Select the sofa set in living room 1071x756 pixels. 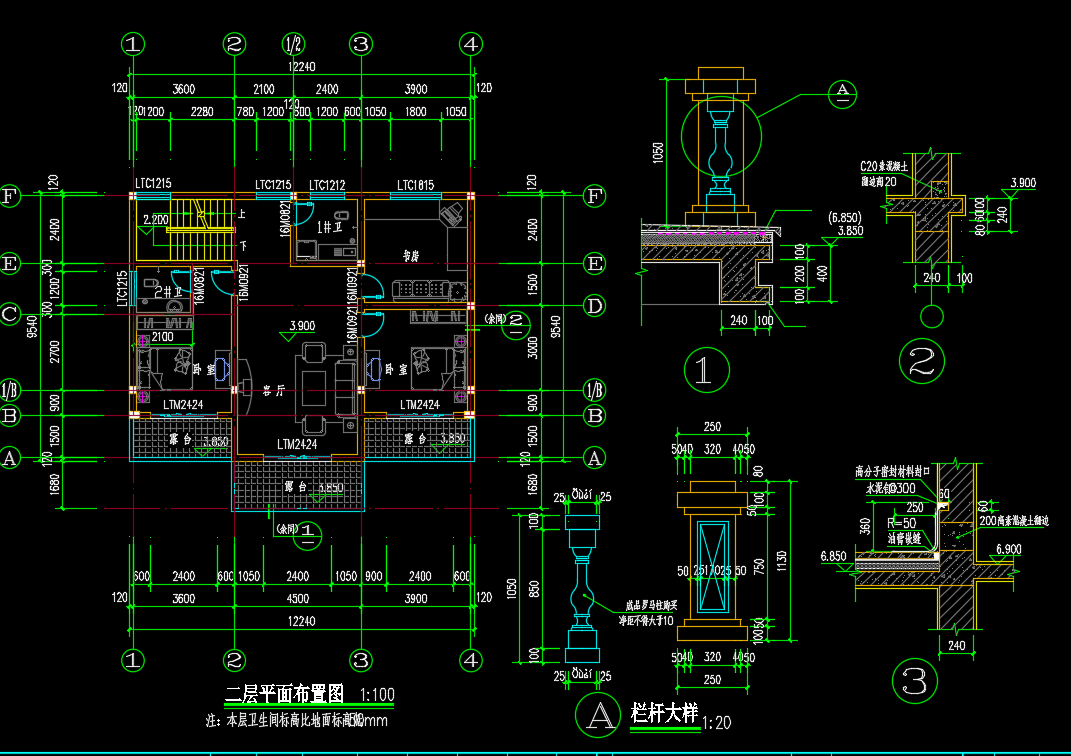pyautogui.click(x=326, y=389)
